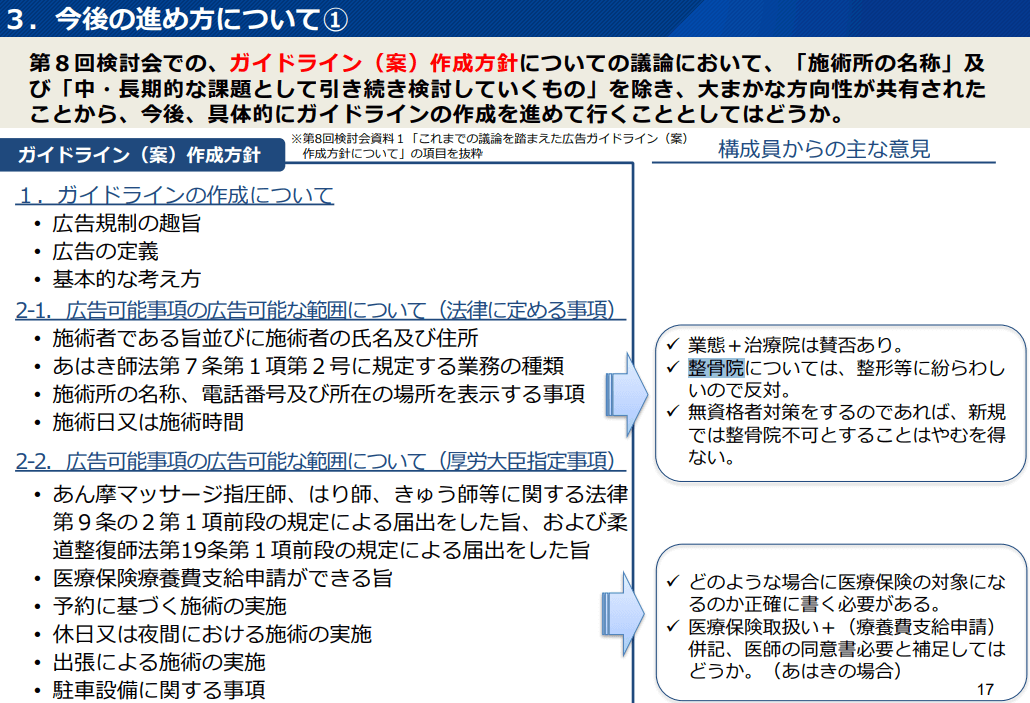Click the 構成員からの主な意見 header
This screenshot has width=1030, height=703.
[x=823, y=149]
